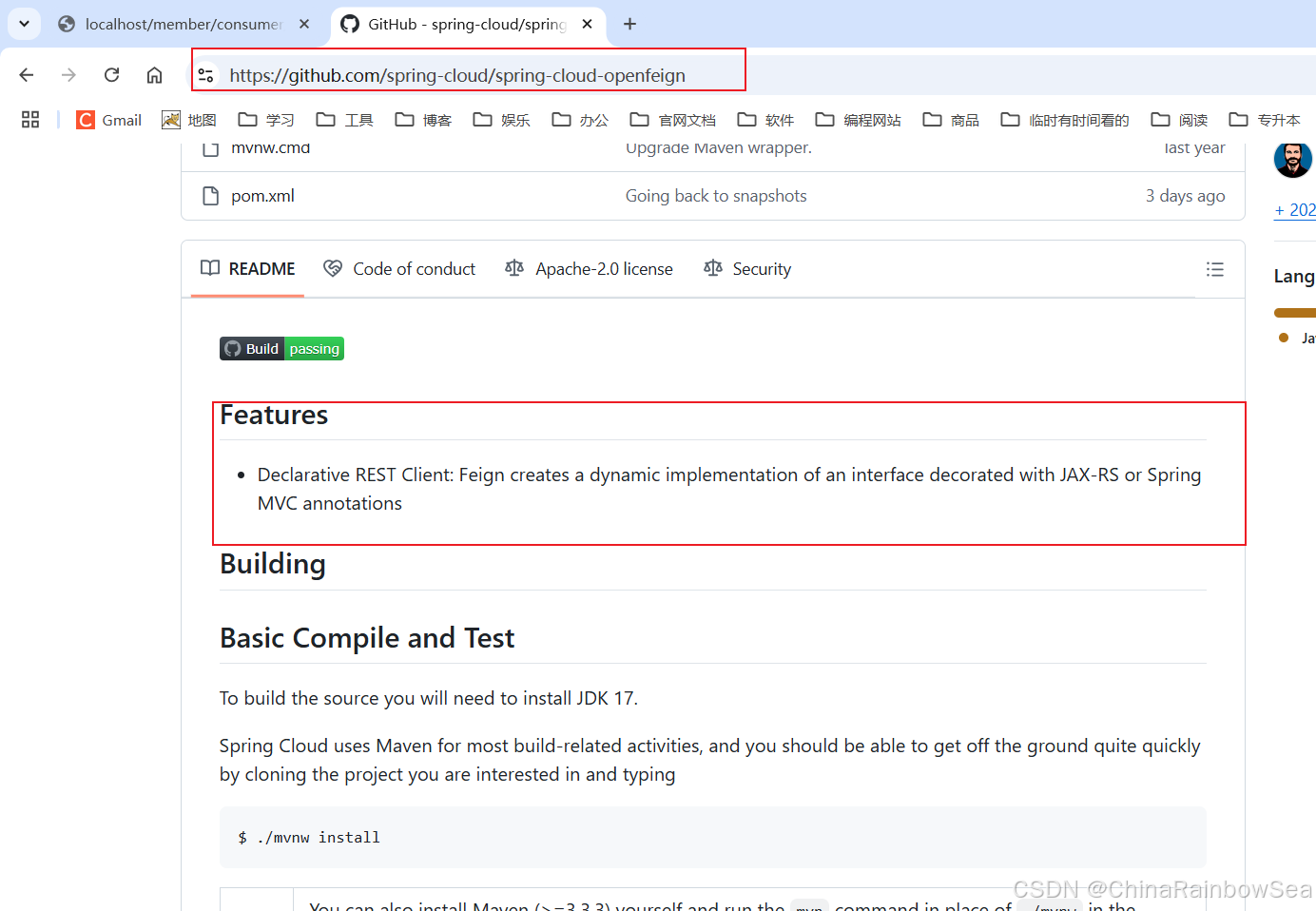Expand the 娱乐 bookmarks folder
The height and width of the screenshot is (911, 1316).
click(501, 120)
